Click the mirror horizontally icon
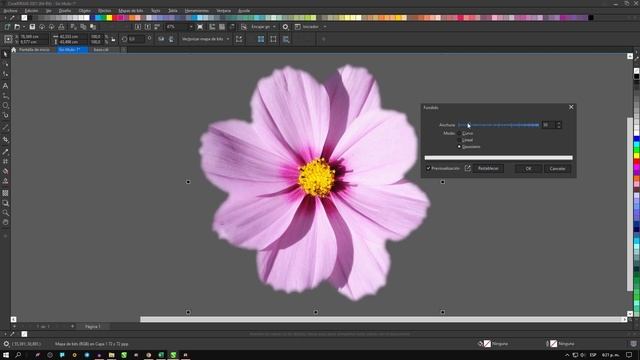Image resolution: width=640 pixels, height=360 pixels. click(x=161, y=39)
